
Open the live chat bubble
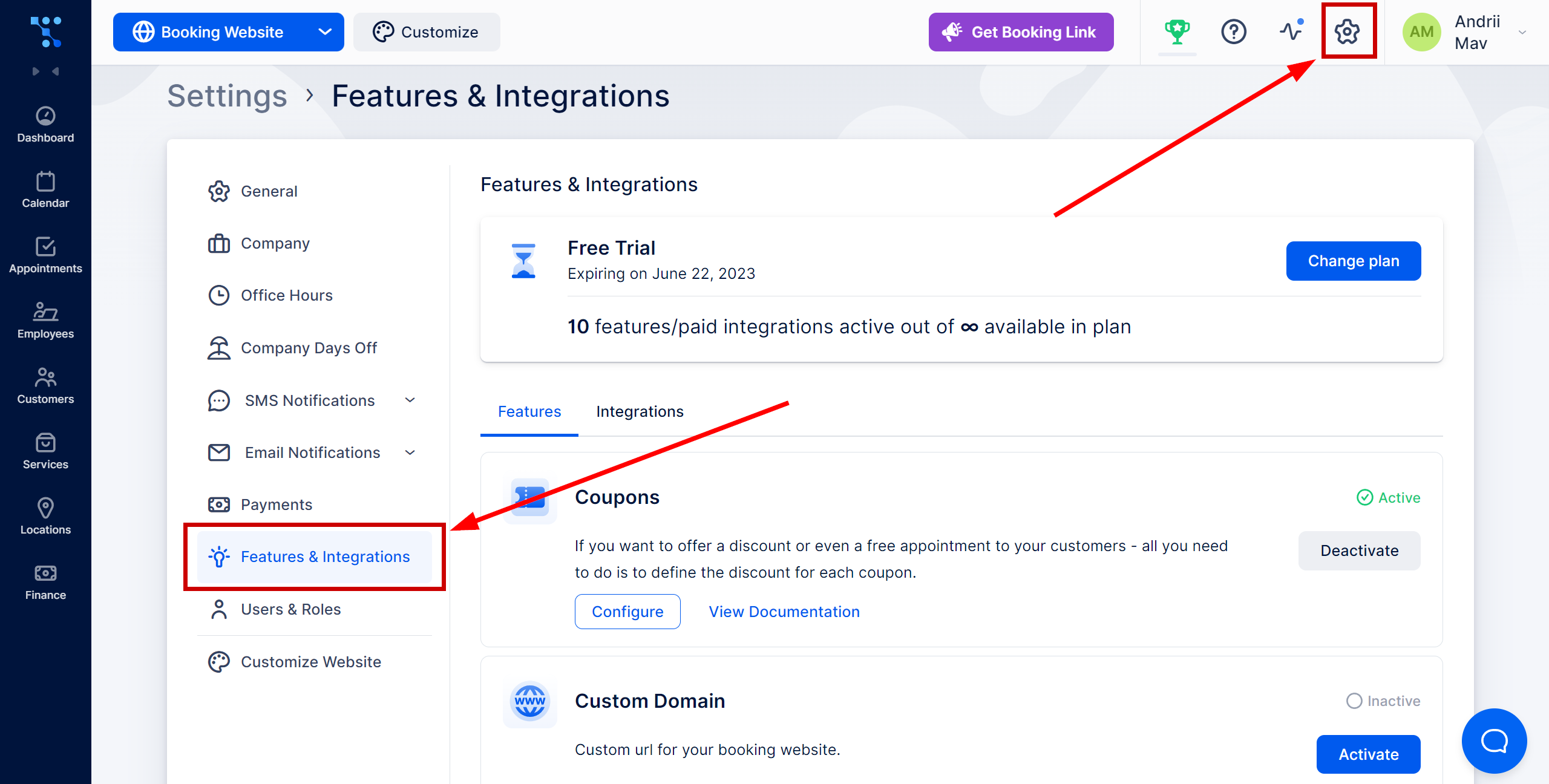point(1494,741)
